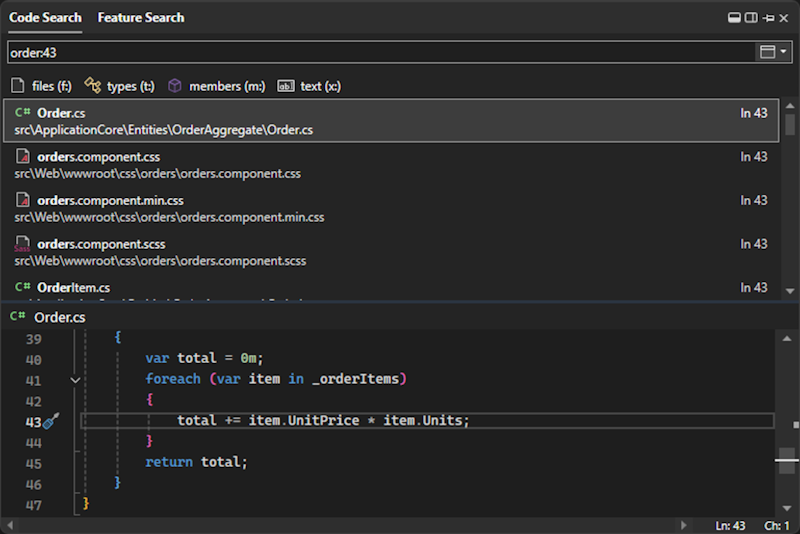The height and width of the screenshot is (534, 800).
Task: Click the preview panel bottom layout icon
Action: [x=734, y=18]
